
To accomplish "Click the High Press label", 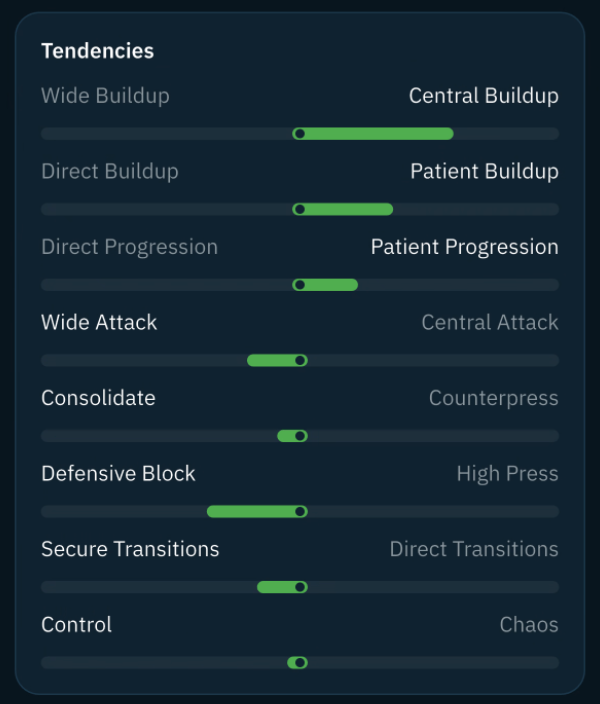I will coord(507,474).
